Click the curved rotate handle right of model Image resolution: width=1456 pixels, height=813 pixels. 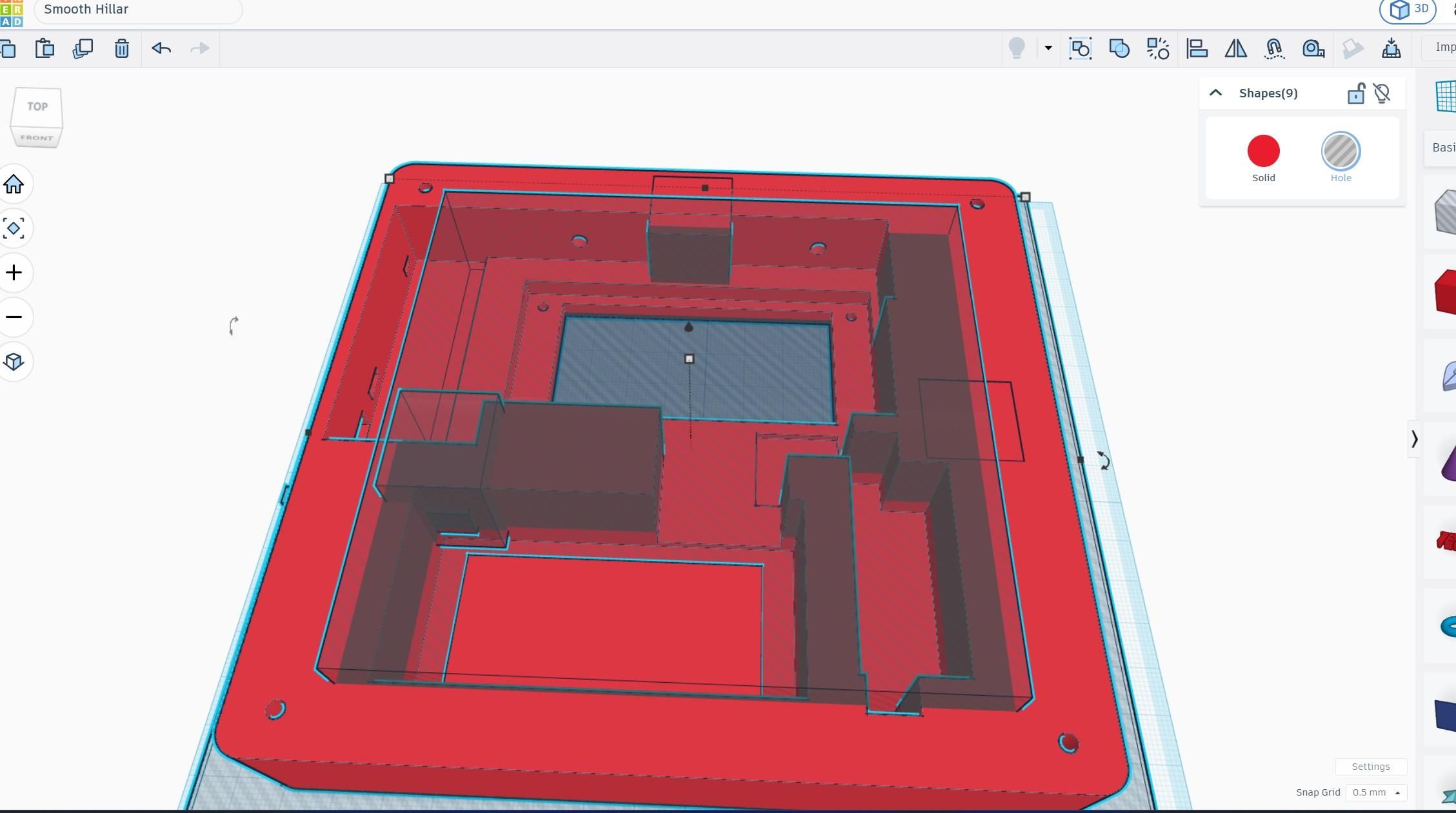tap(1104, 460)
